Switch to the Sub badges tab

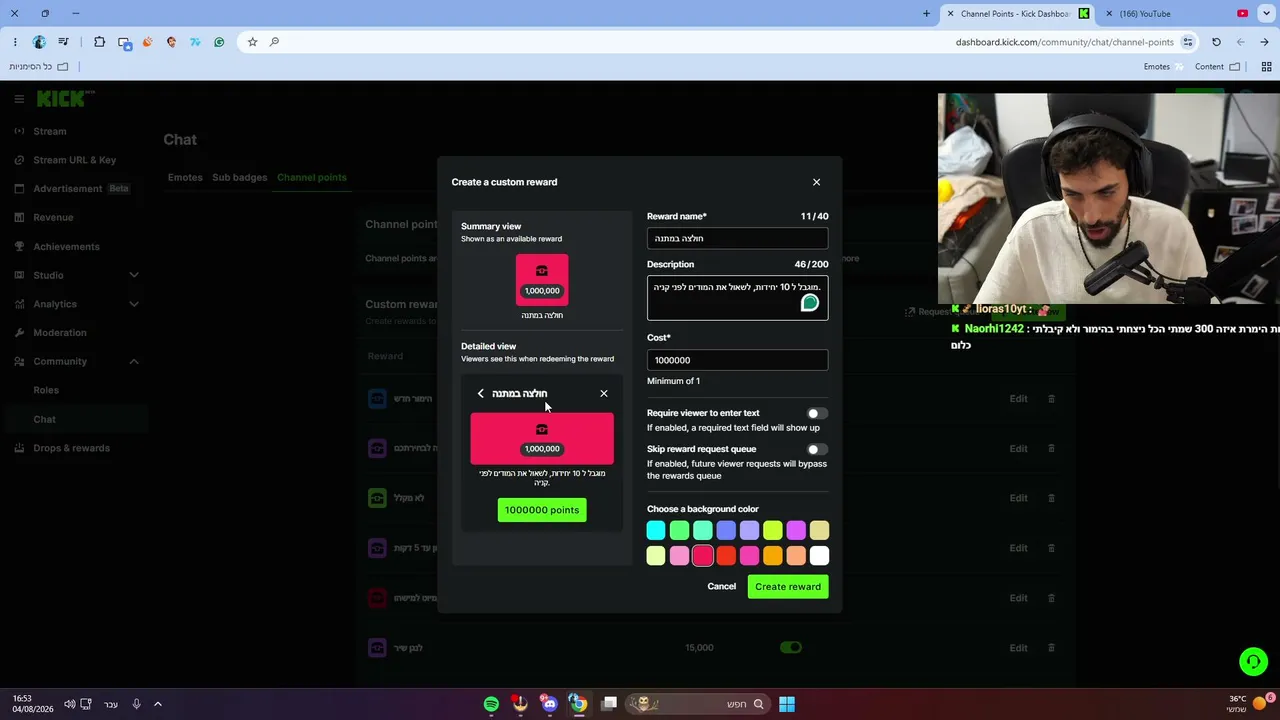pyautogui.click(x=240, y=178)
